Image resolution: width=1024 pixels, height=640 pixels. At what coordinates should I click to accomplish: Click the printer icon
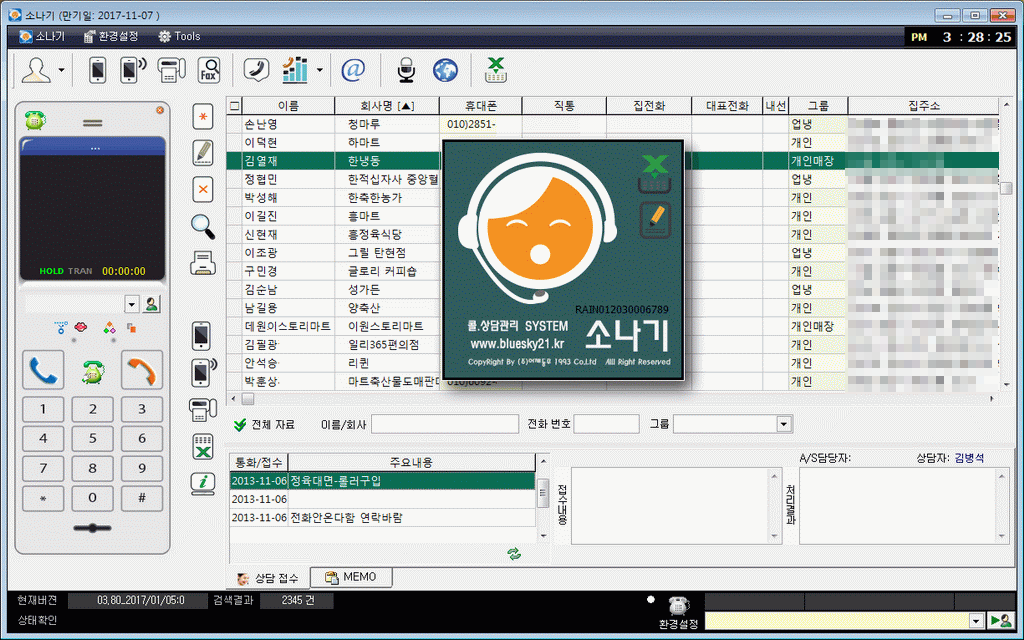point(203,263)
